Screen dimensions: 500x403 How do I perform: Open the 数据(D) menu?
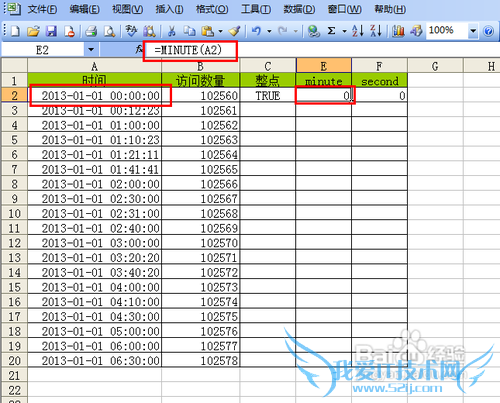click(299, 9)
